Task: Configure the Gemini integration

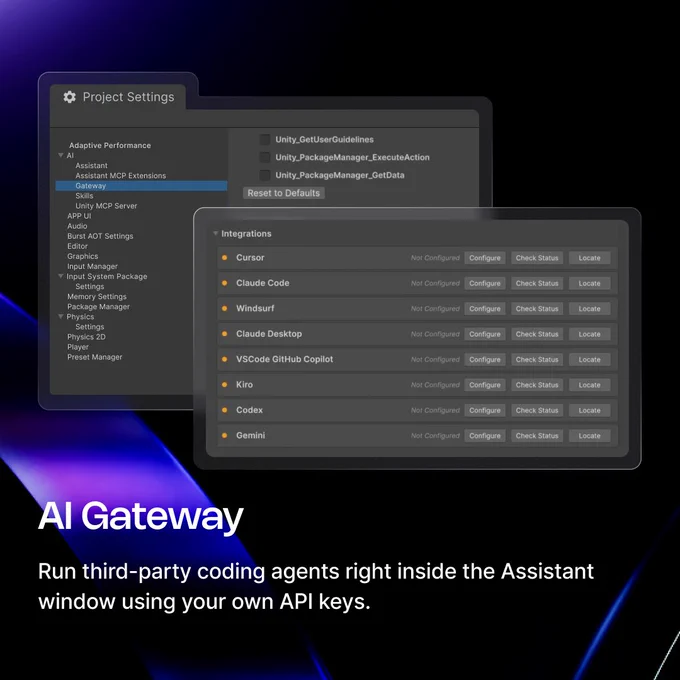Action: tap(485, 435)
